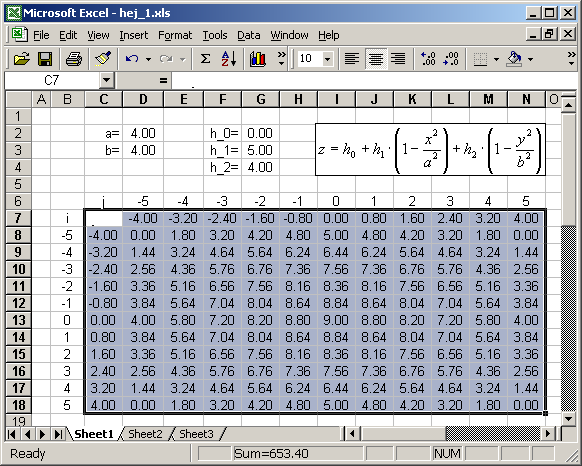Open the font size dropdown showing 10
582x466 pixels.
327,59
